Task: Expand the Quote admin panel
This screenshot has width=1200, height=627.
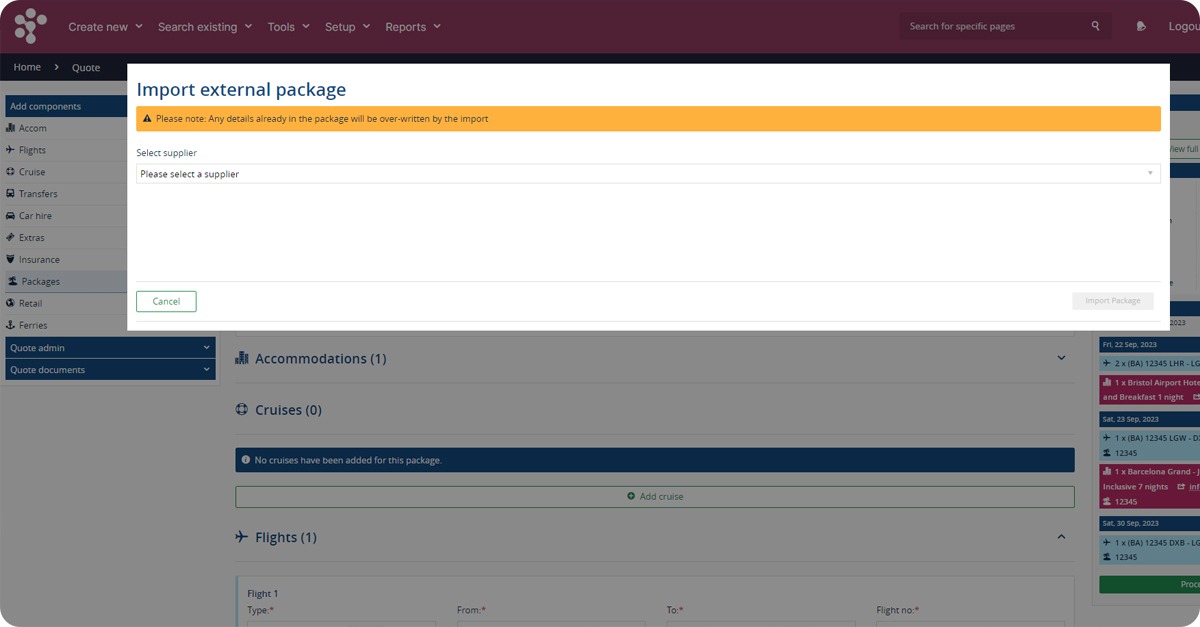Action: (108, 348)
